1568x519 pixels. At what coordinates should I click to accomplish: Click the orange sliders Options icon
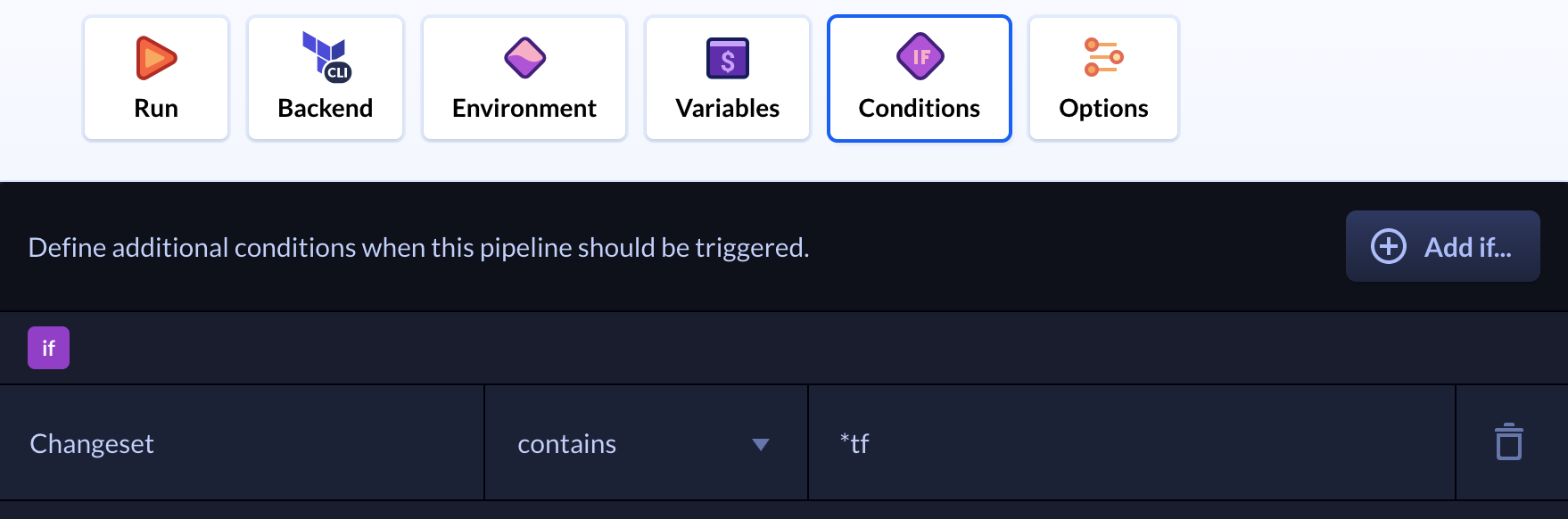click(1103, 57)
